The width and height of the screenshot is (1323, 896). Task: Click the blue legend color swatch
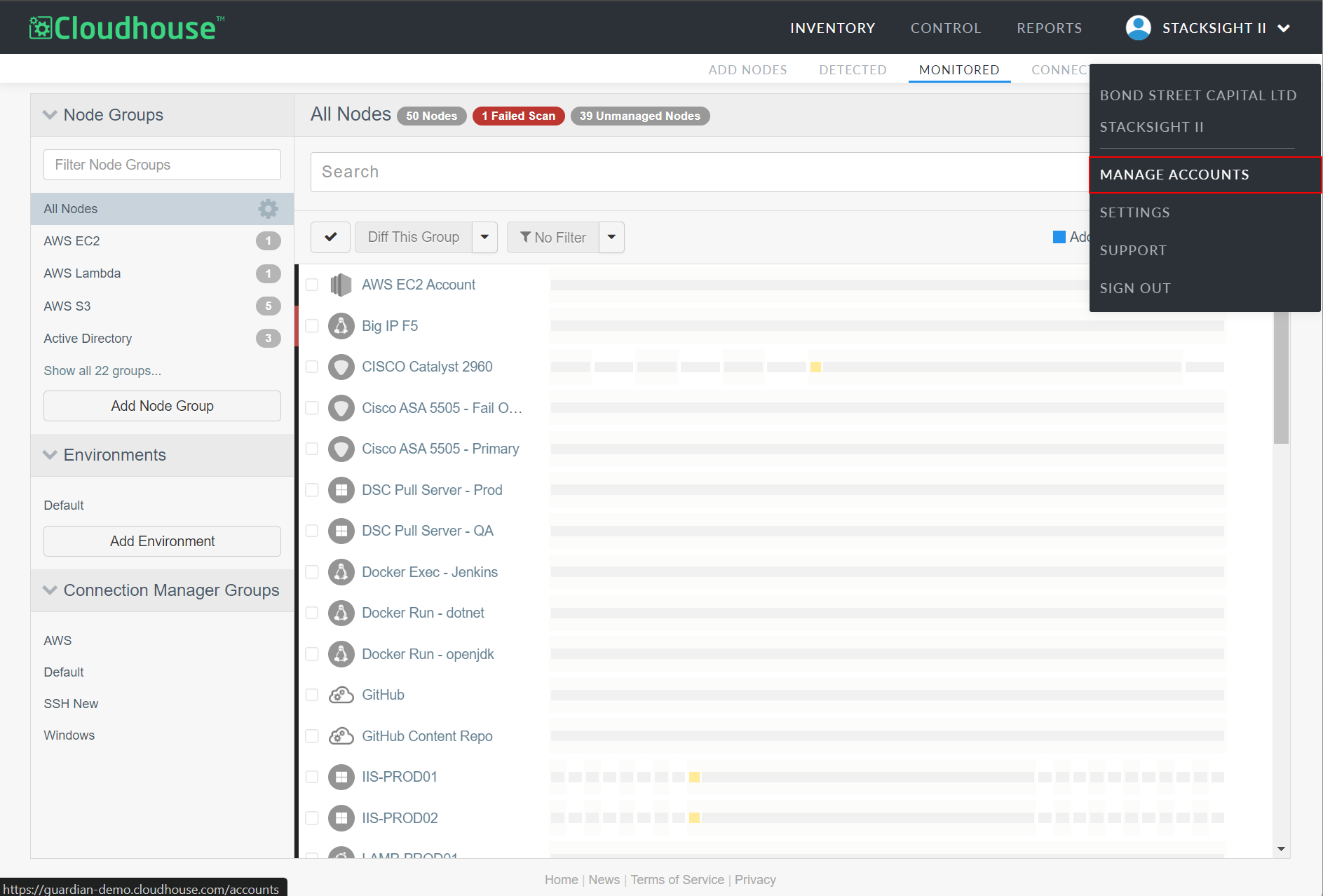(x=1059, y=237)
